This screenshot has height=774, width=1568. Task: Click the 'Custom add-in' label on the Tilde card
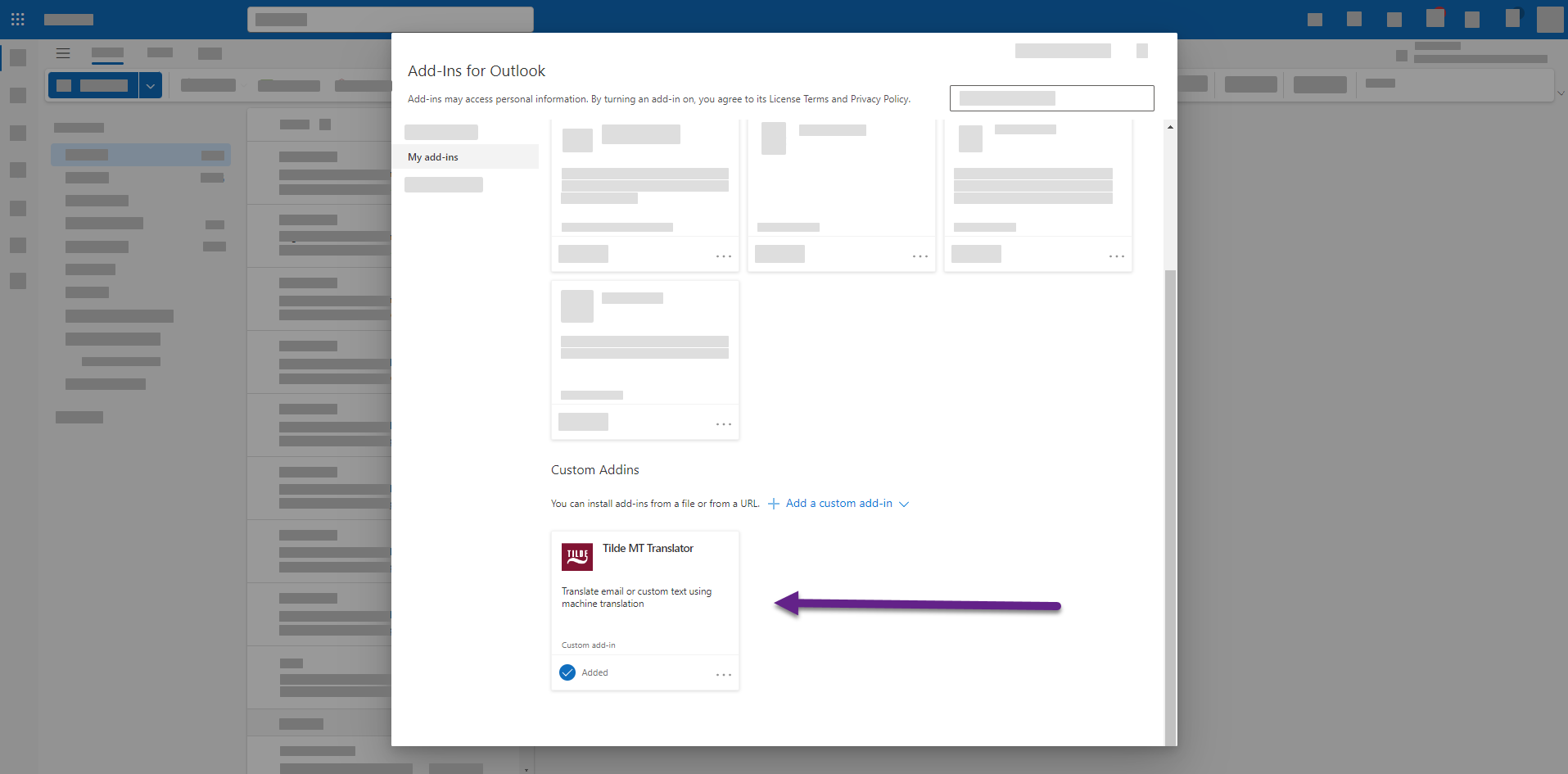589,645
